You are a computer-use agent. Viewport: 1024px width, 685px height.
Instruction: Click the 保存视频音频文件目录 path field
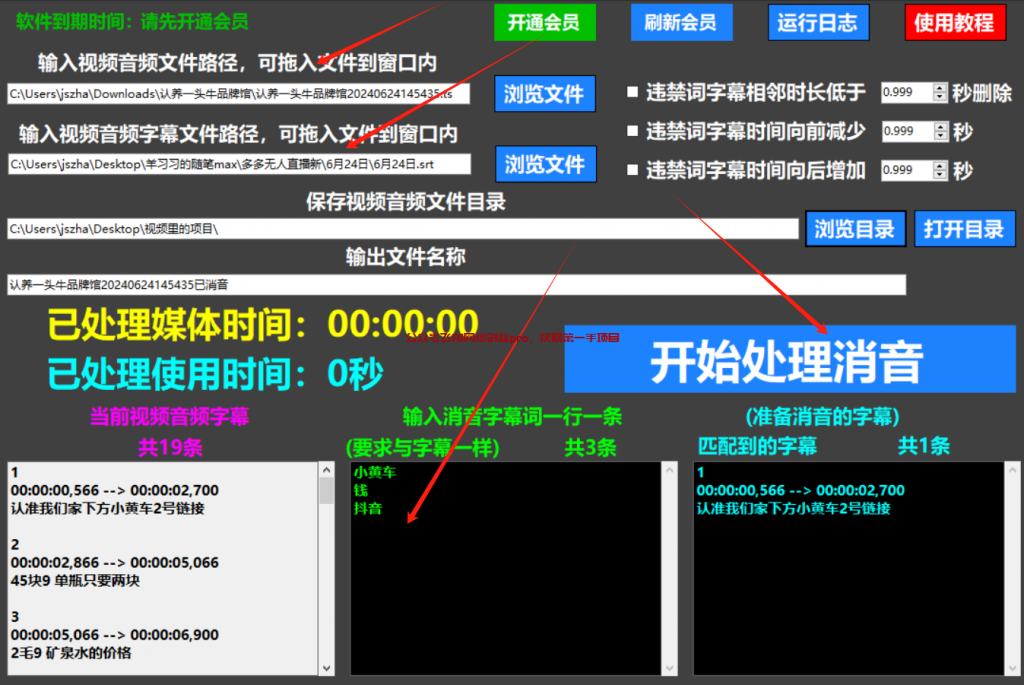click(400, 229)
